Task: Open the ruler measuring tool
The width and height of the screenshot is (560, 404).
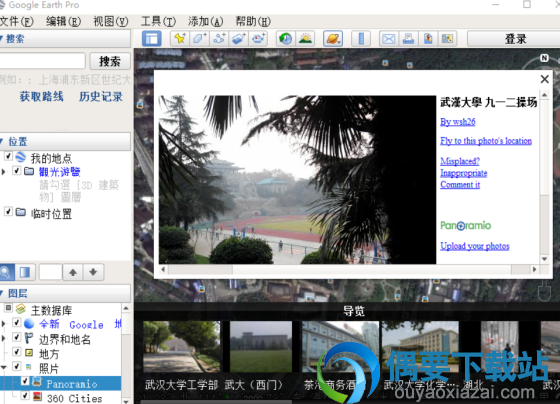Action: pyautogui.click(x=361, y=39)
